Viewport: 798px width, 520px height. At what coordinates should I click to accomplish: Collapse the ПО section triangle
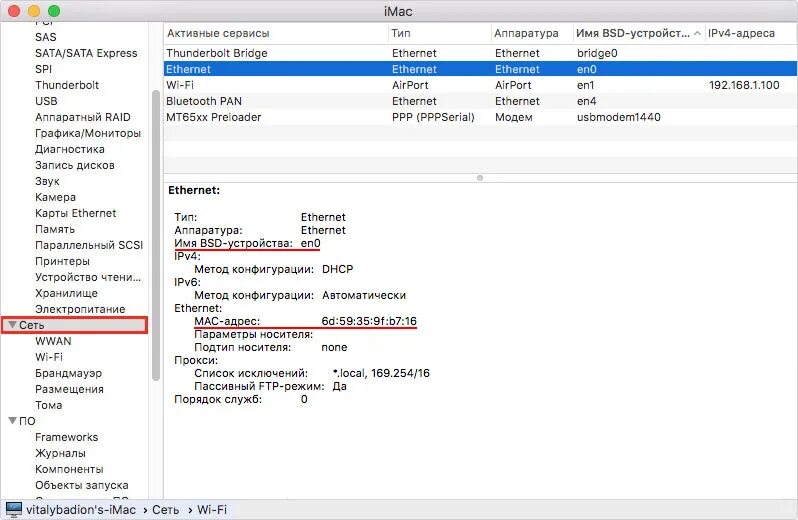point(13,421)
